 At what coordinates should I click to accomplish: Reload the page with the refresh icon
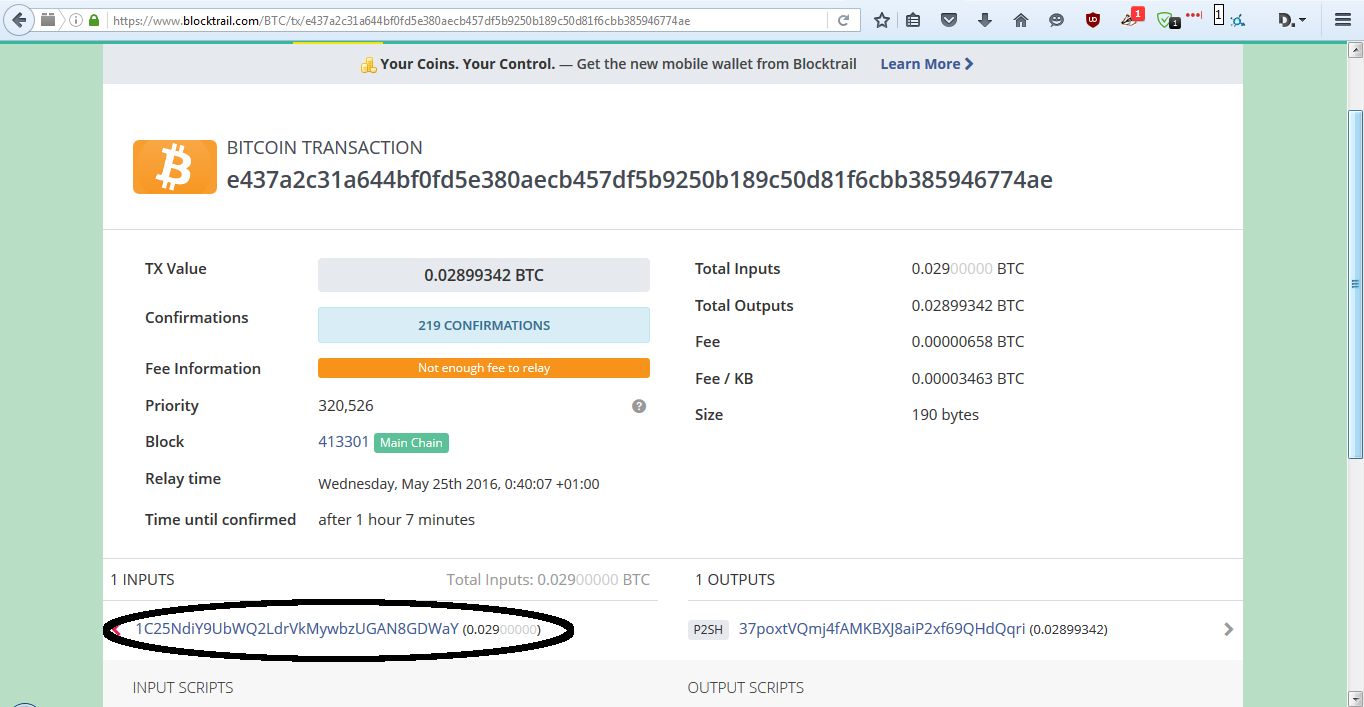point(843,20)
